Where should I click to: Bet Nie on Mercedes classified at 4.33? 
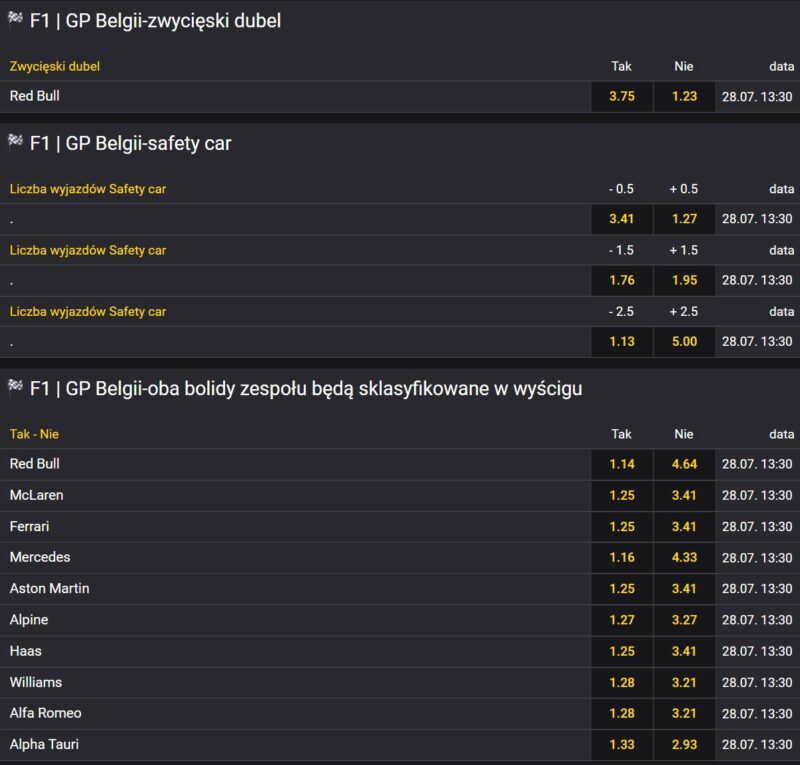pyautogui.click(x=684, y=557)
